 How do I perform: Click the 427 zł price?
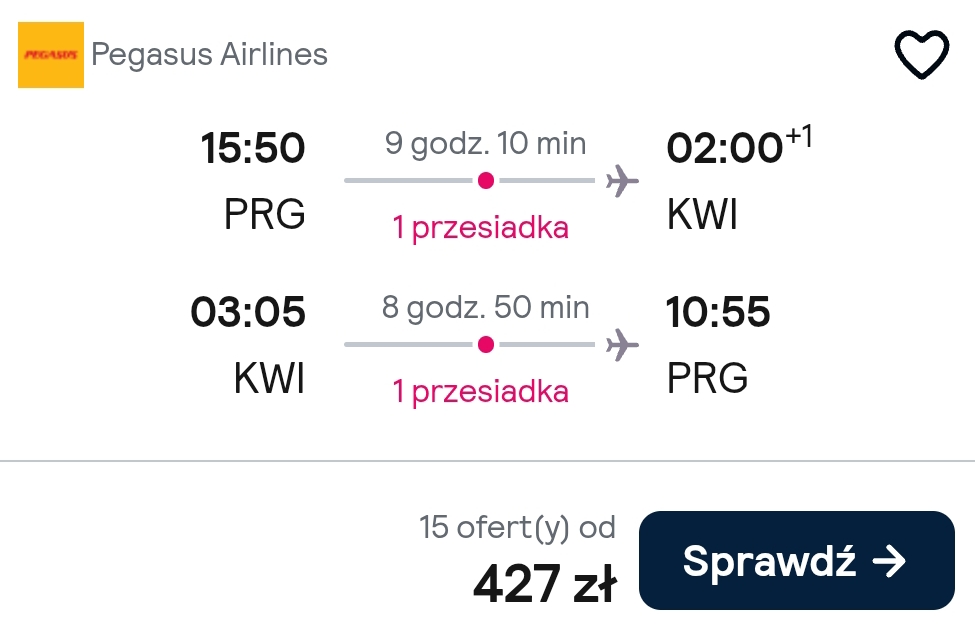tap(545, 584)
